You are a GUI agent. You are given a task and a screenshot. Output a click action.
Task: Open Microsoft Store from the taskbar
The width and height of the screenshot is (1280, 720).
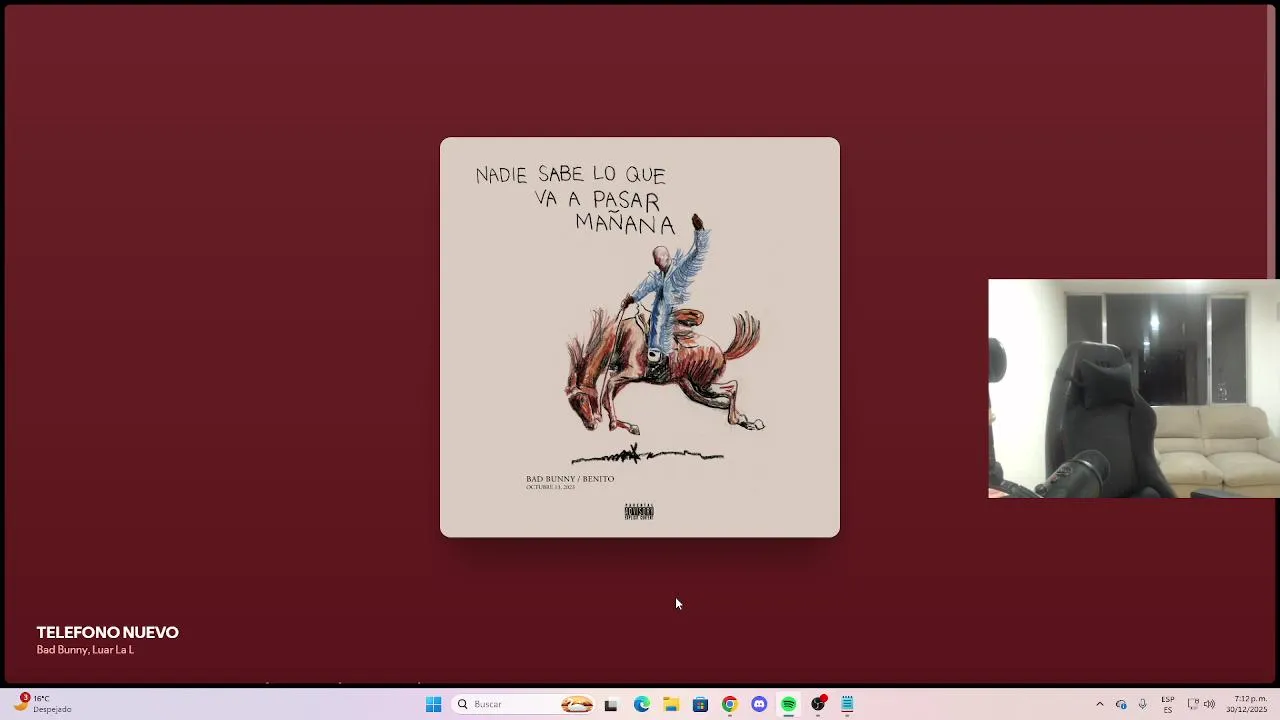click(x=700, y=704)
